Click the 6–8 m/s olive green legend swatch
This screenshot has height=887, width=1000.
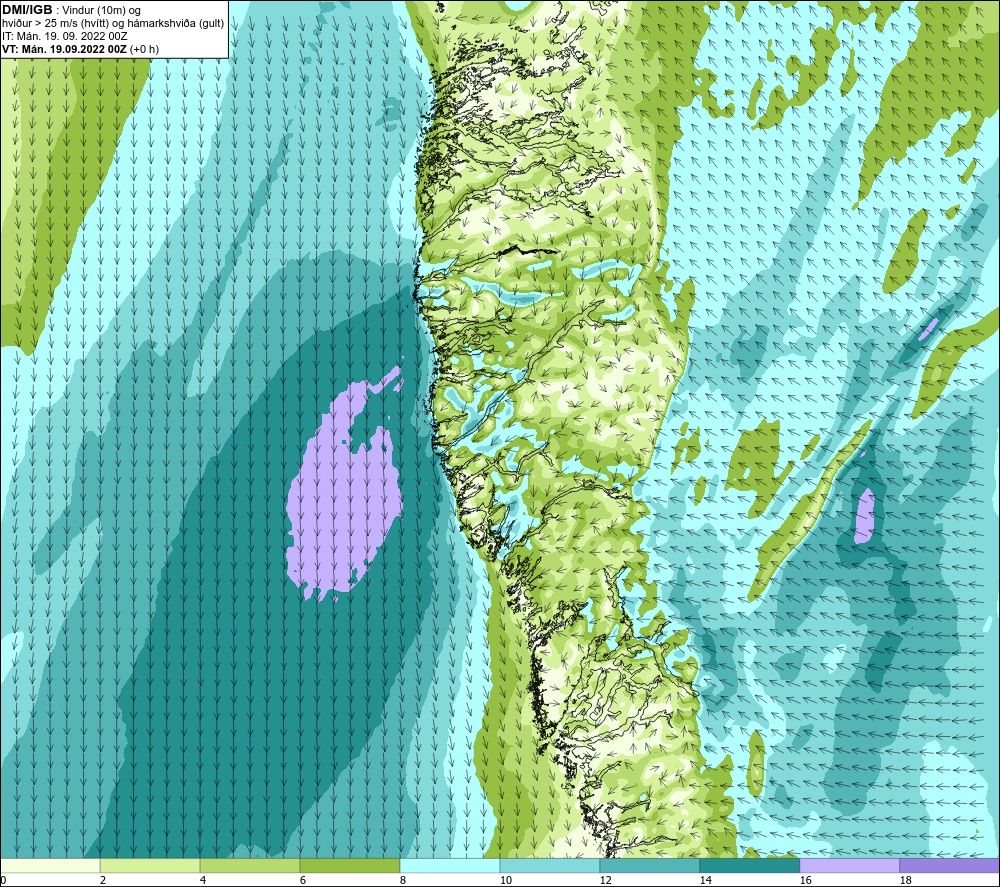click(349, 865)
